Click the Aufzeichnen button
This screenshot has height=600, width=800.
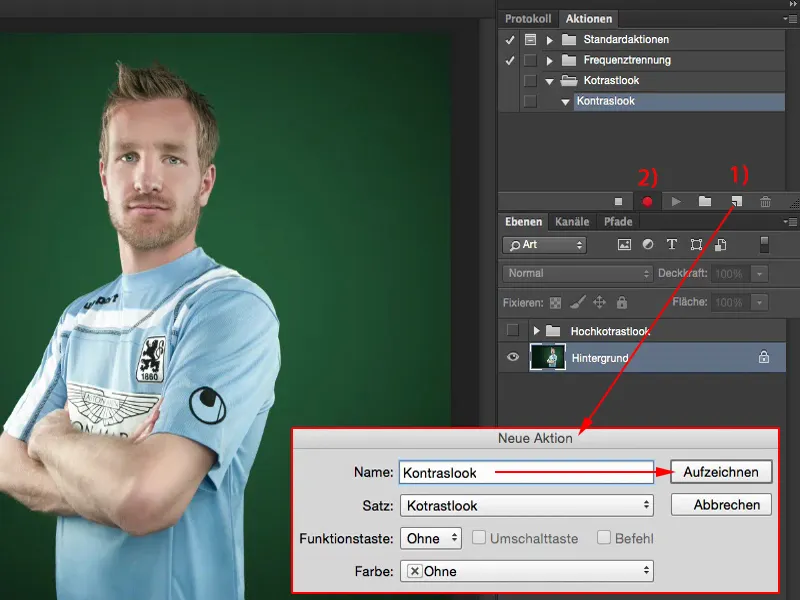(x=721, y=472)
